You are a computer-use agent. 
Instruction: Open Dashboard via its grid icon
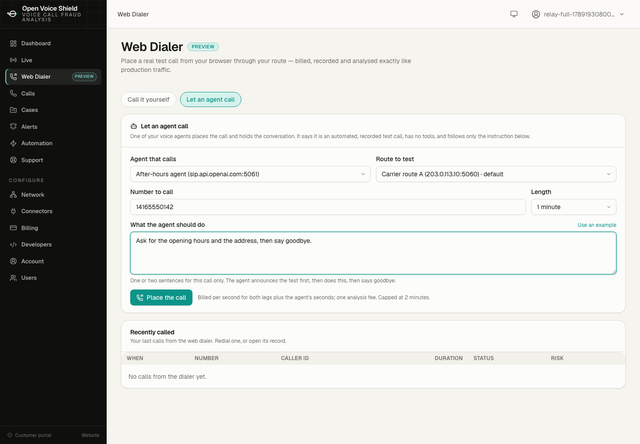point(13,43)
